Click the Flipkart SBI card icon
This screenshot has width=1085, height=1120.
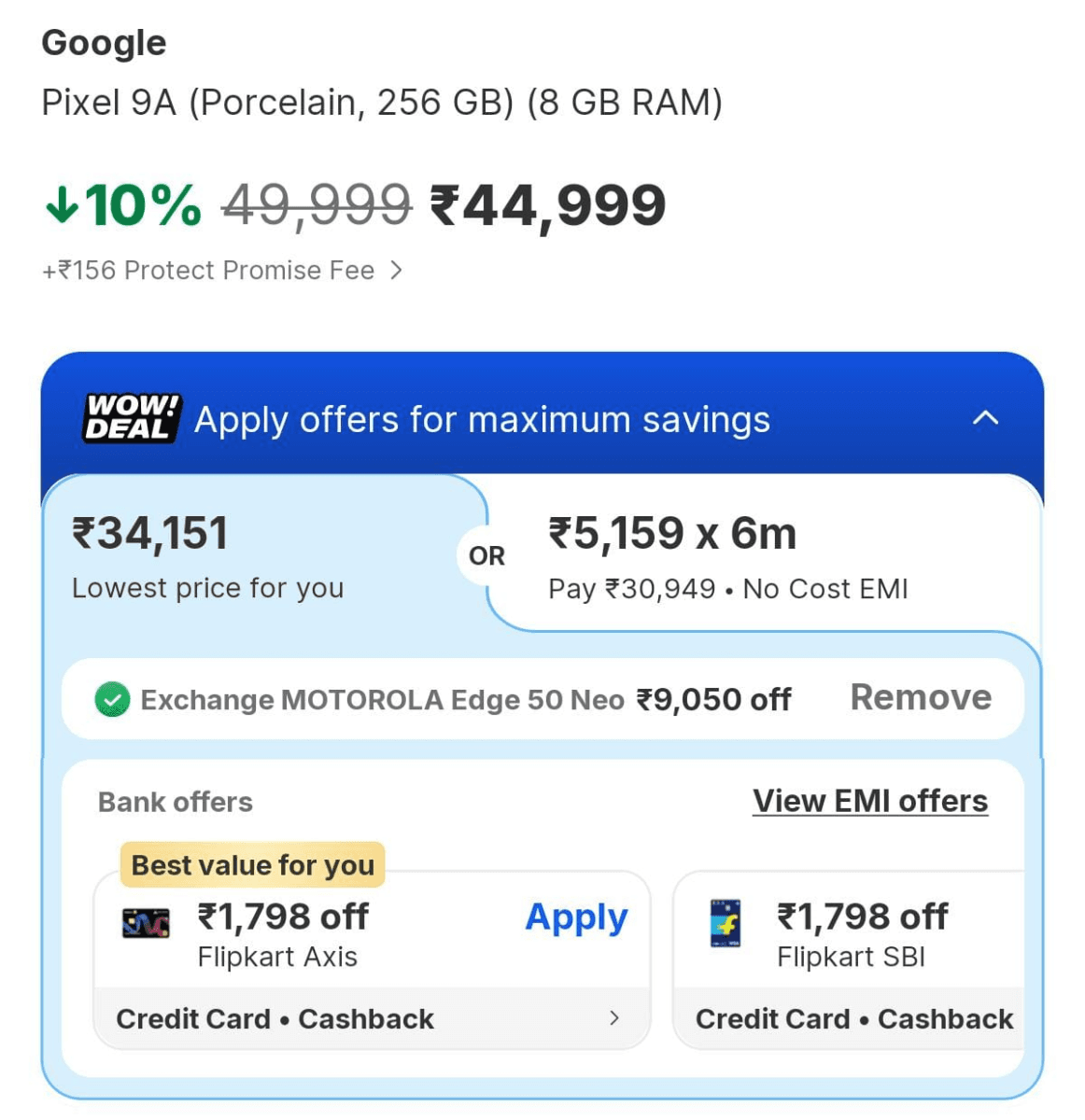pos(726,923)
